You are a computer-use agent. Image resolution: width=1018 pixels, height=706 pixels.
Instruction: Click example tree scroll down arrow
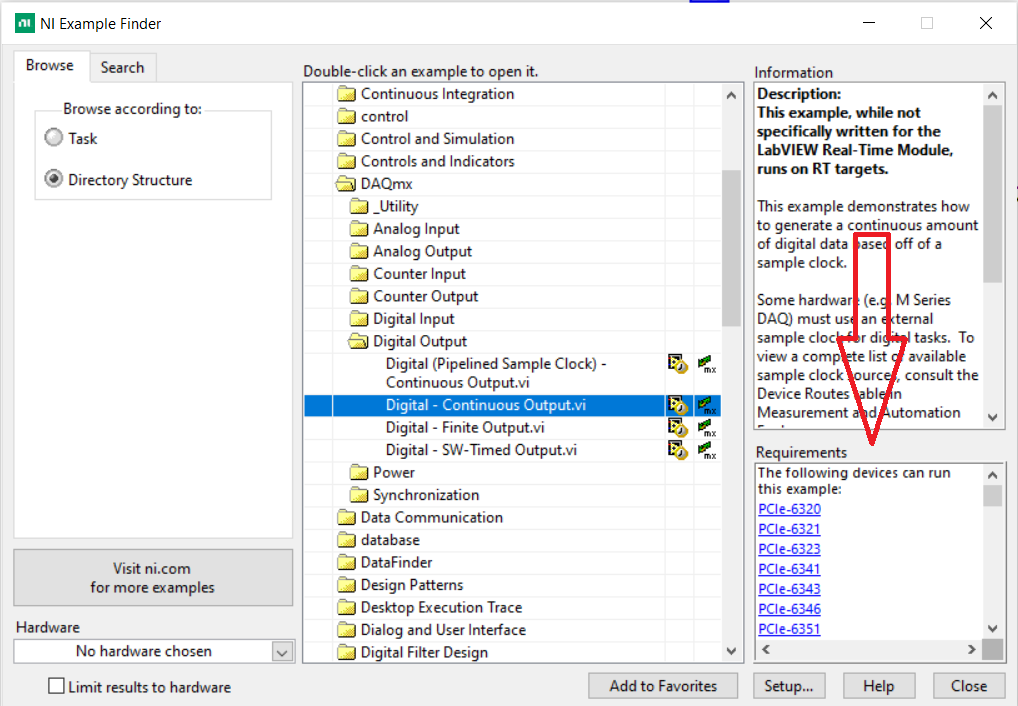click(731, 651)
